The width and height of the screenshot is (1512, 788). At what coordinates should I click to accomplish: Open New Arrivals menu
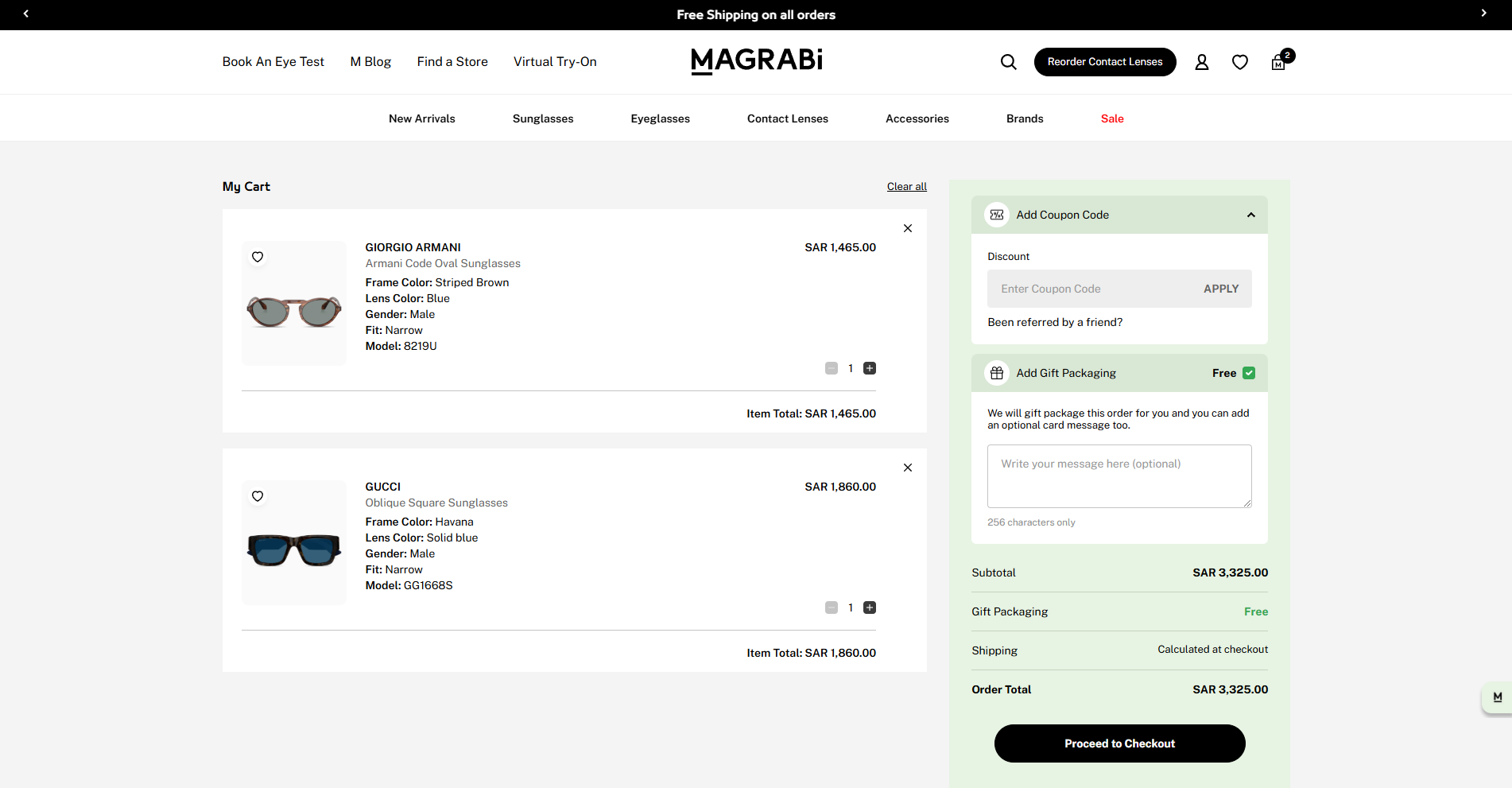[422, 118]
